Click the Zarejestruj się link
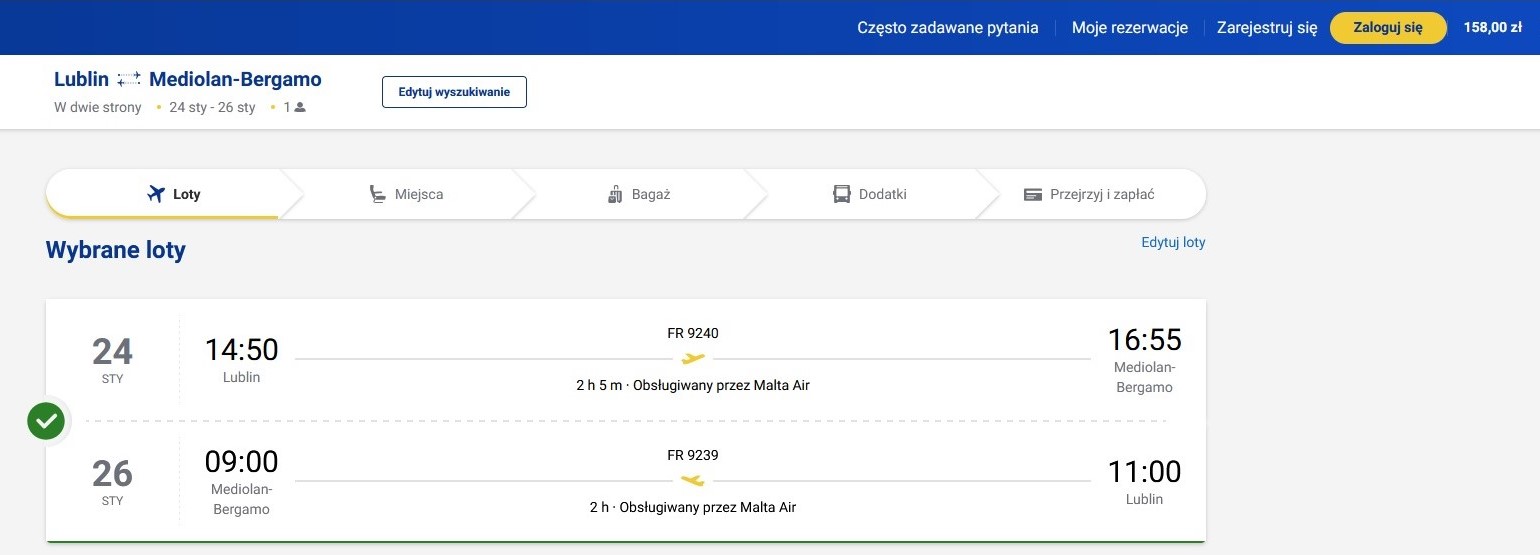Viewport: 1540px width, 555px height. 1267,28
